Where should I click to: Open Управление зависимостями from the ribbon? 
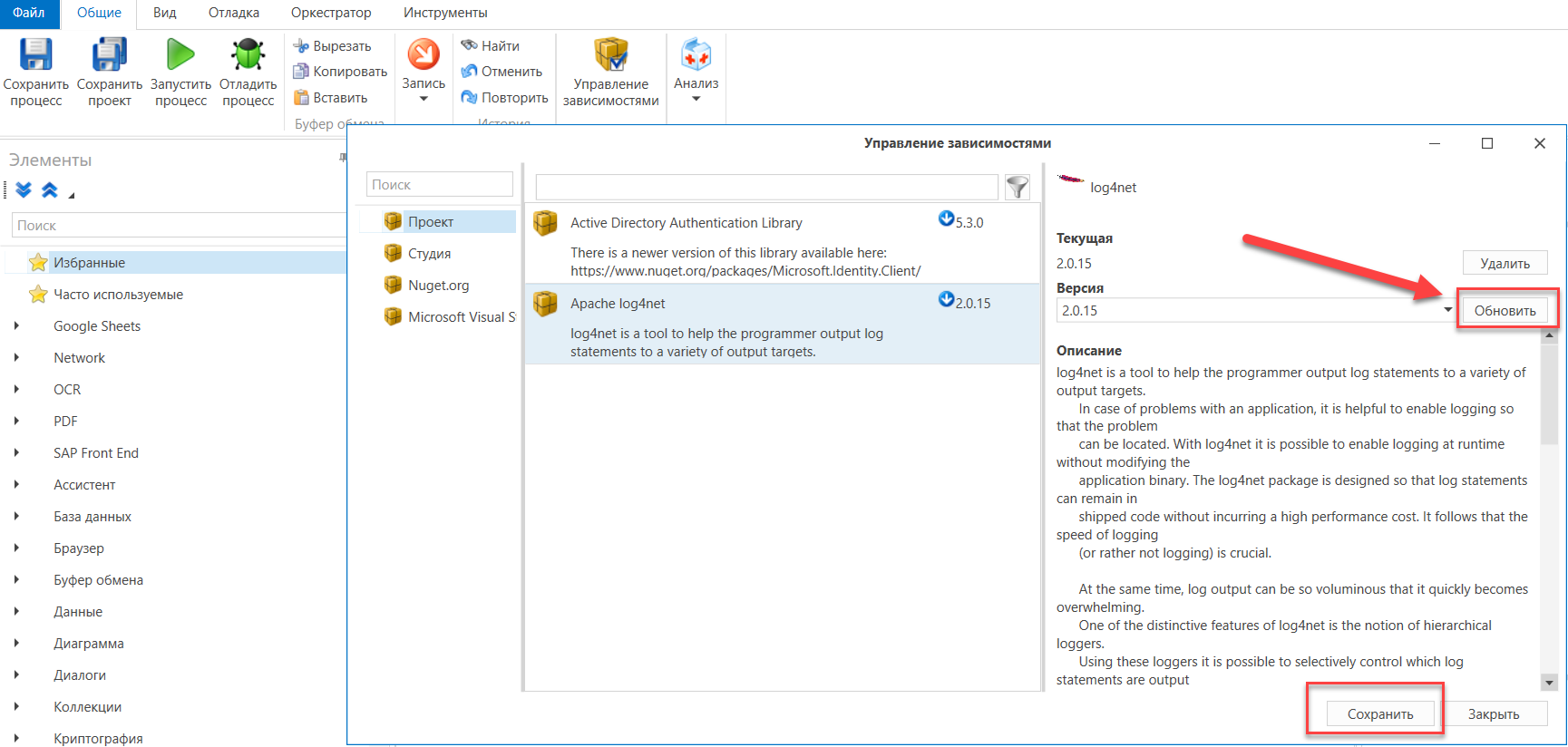(x=610, y=55)
